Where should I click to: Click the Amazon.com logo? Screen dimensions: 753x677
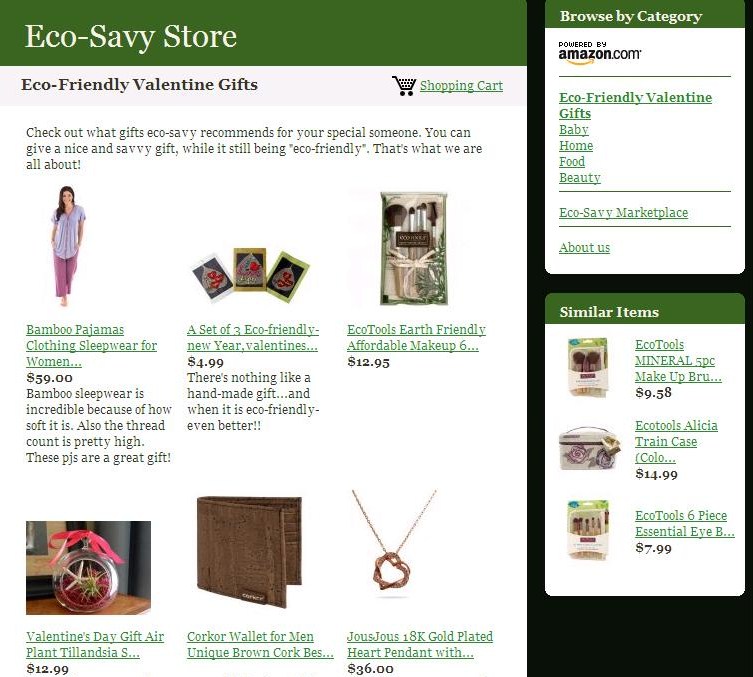[x=599, y=53]
